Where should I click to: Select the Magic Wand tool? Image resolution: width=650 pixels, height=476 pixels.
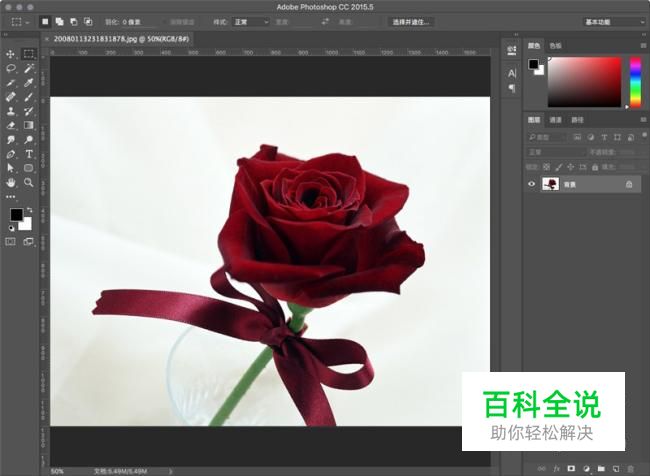(x=29, y=68)
